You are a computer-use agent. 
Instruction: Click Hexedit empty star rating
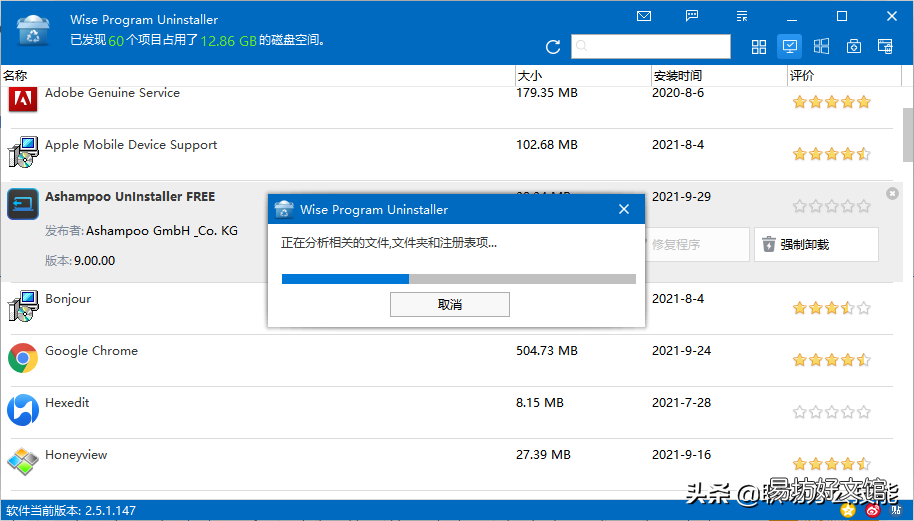pos(832,413)
